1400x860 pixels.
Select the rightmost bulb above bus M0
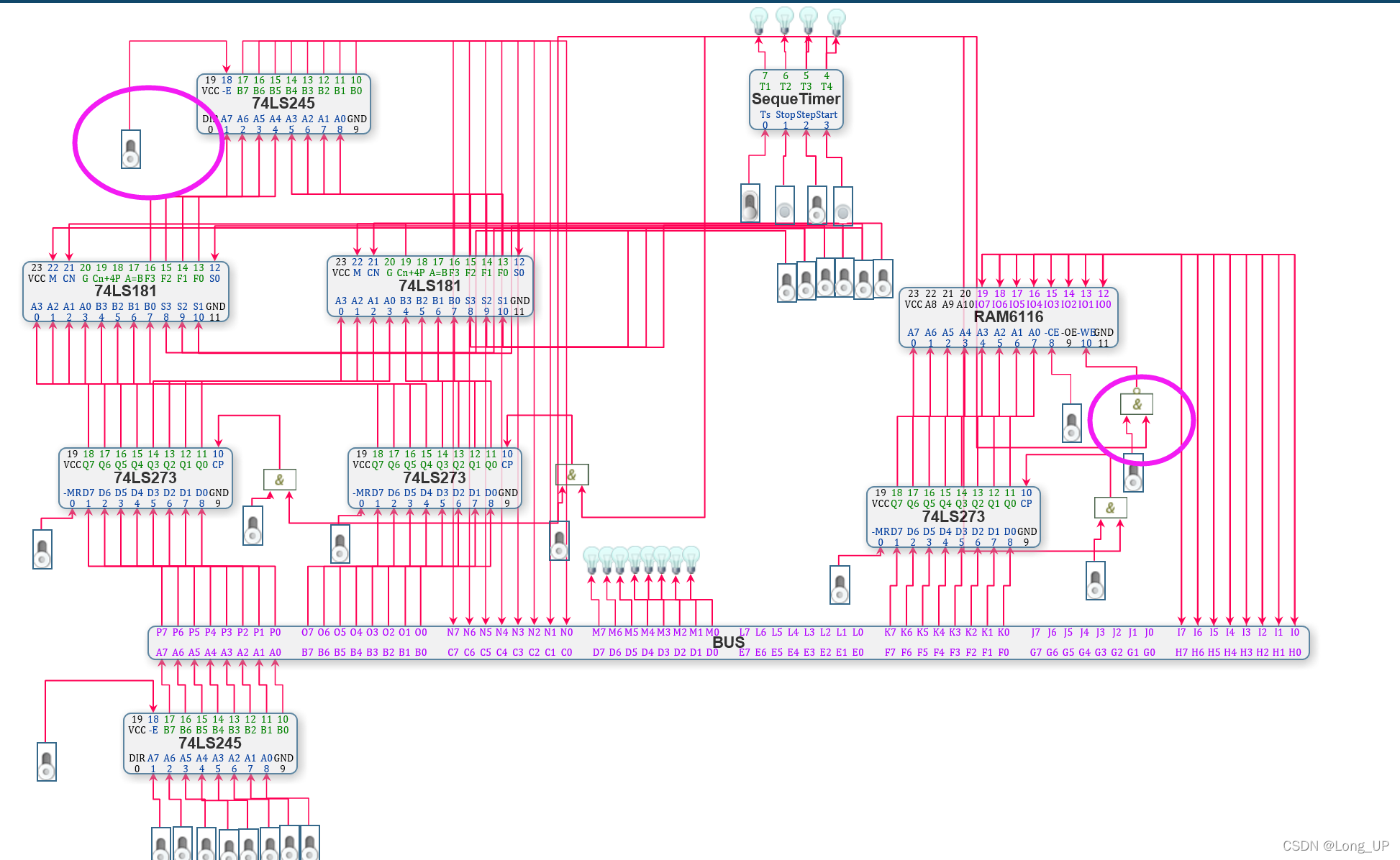coord(691,558)
